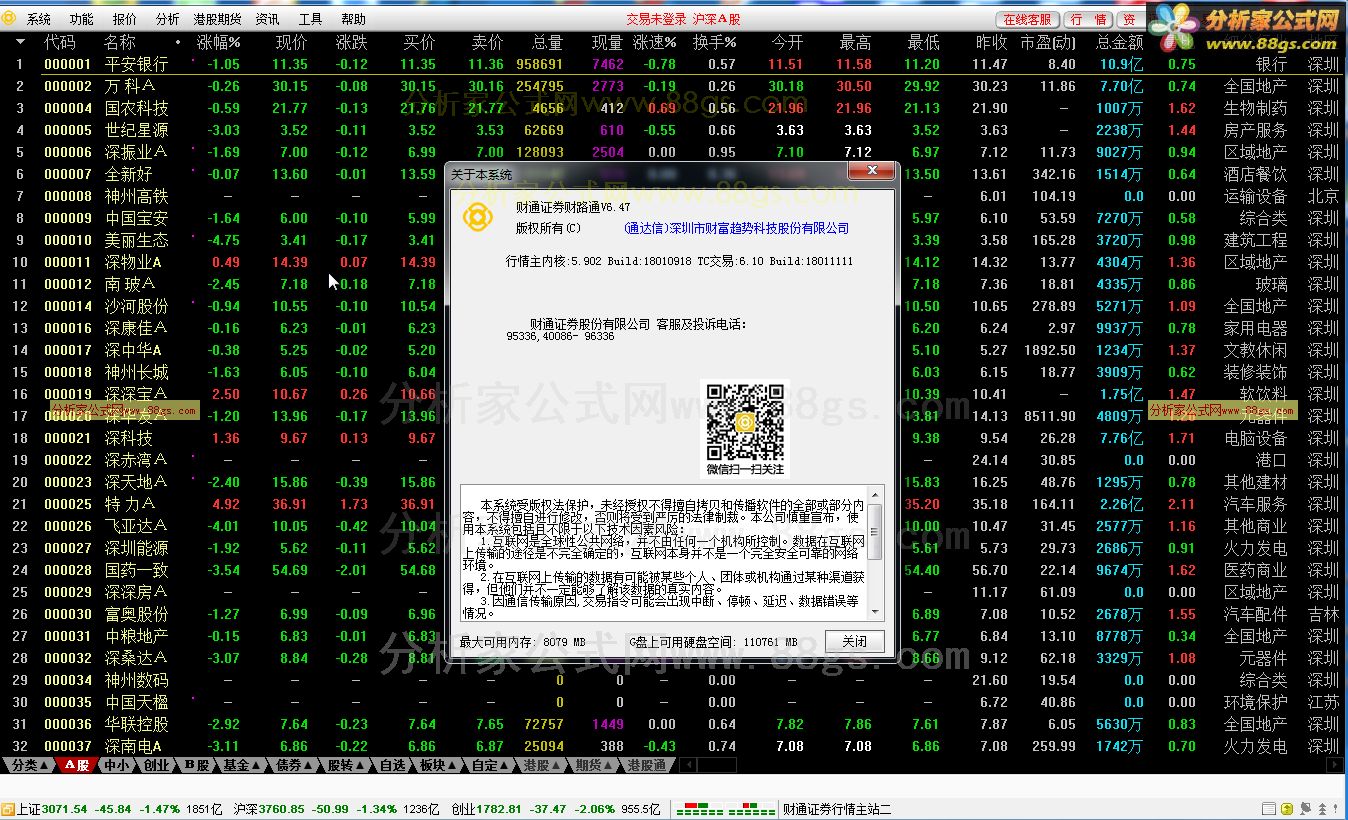Viewport: 1348px width, 820px height.
Task: Expand the 基金 tab menu
Action: click(x=241, y=765)
